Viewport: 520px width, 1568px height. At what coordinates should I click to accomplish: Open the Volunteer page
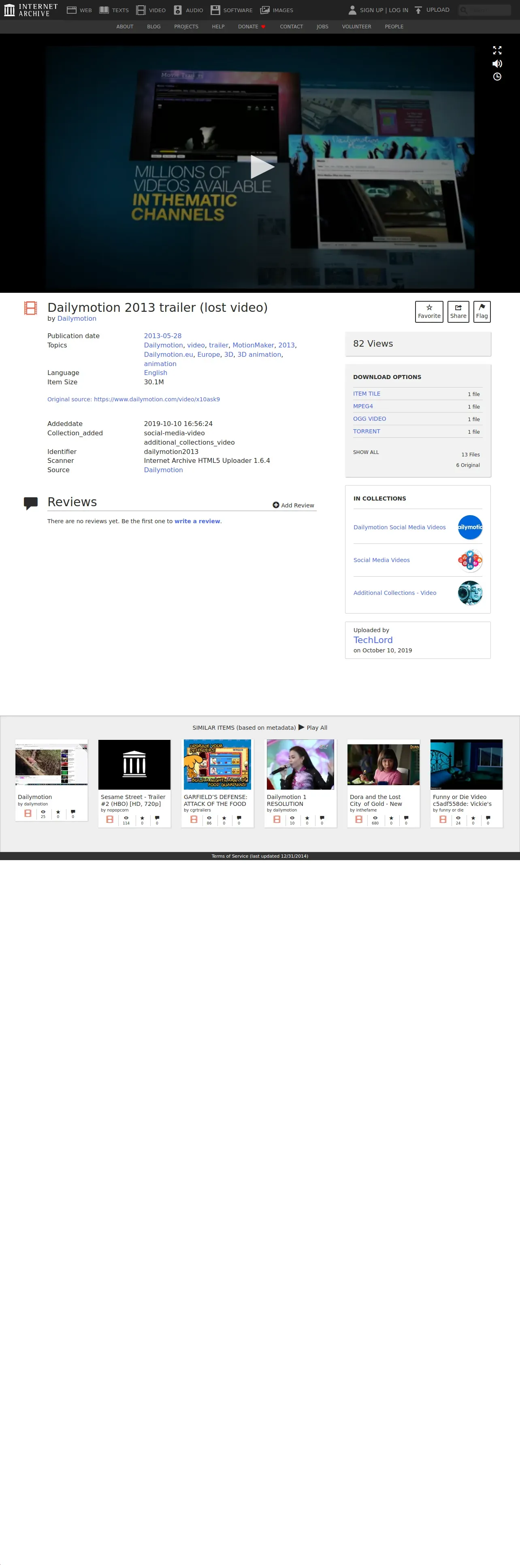point(357,27)
